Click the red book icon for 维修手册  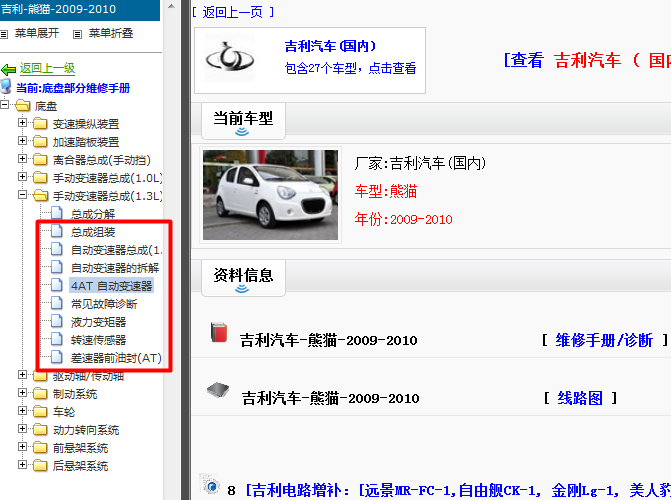click(219, 333)
